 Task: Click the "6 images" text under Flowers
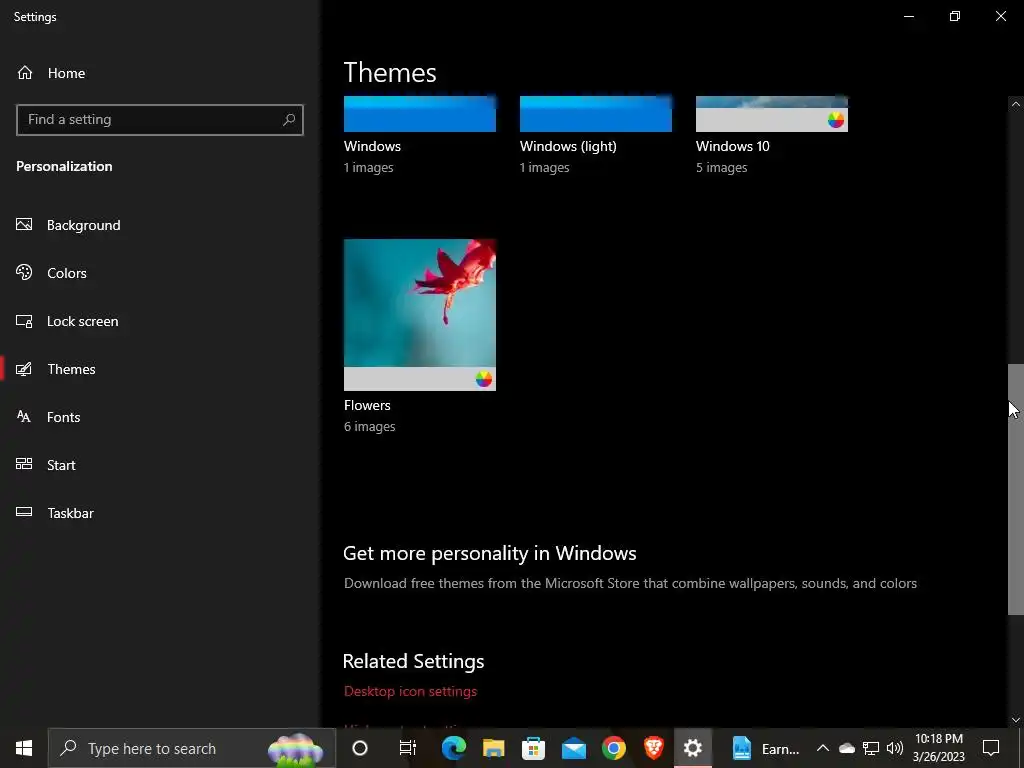[x=370, y=426]
